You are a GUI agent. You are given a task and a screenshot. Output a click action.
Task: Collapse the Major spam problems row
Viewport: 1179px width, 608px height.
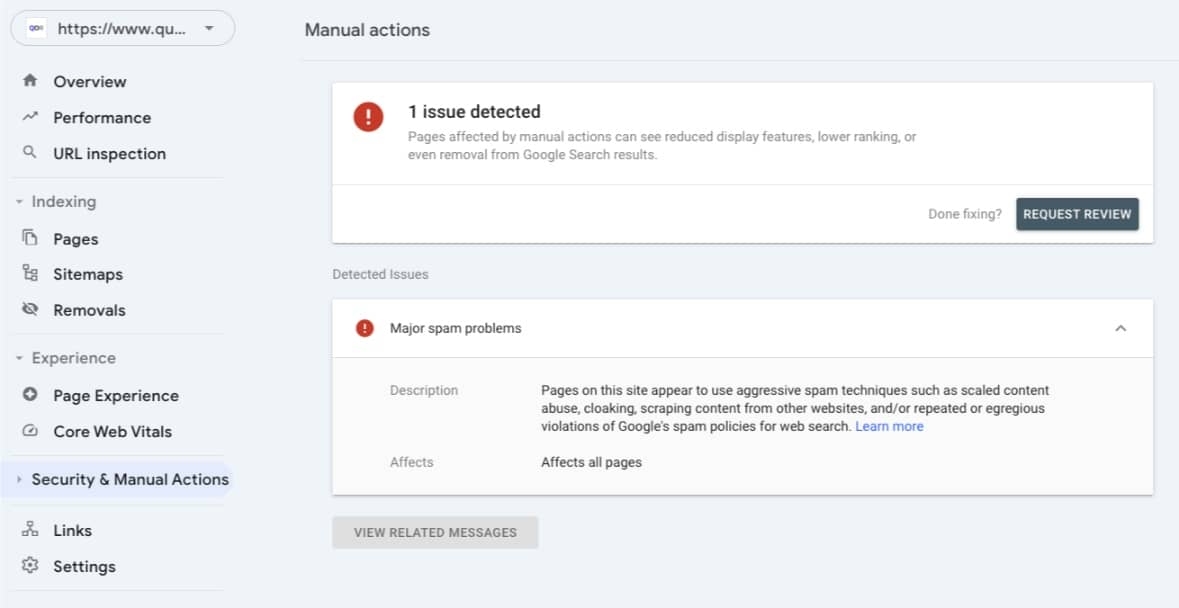[x=1120, y=328]
